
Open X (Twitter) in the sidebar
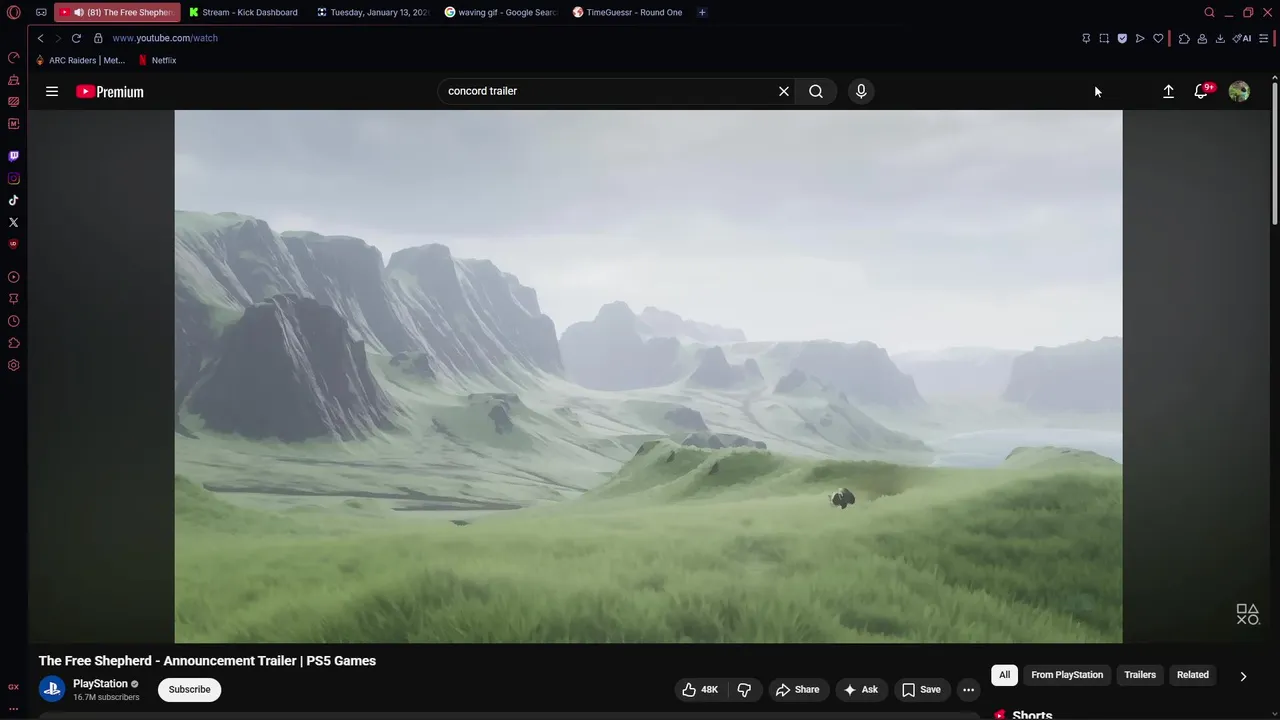(x=14, y=222)
